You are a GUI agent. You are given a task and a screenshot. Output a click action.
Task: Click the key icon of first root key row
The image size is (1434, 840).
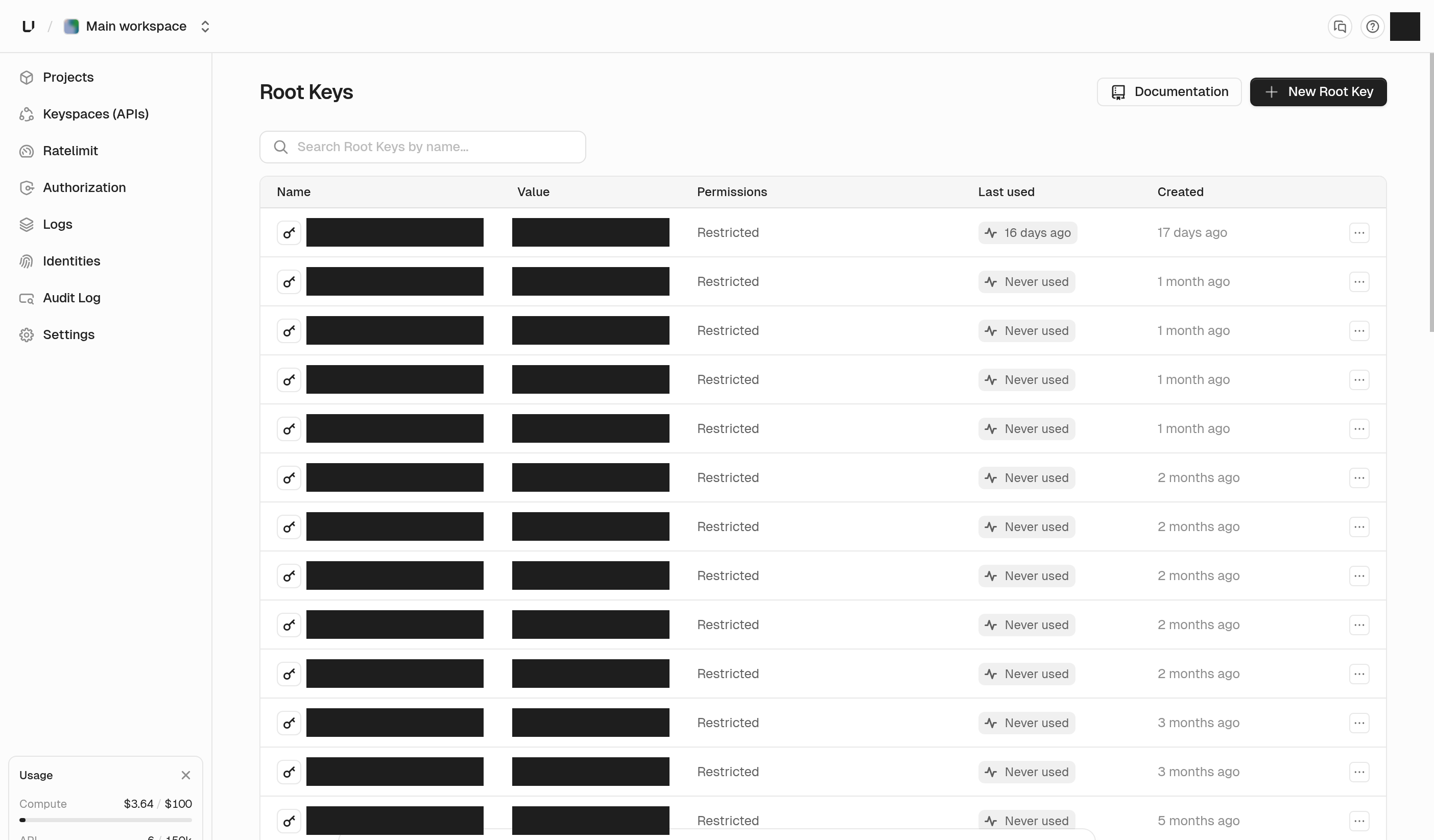coord(289,232)
